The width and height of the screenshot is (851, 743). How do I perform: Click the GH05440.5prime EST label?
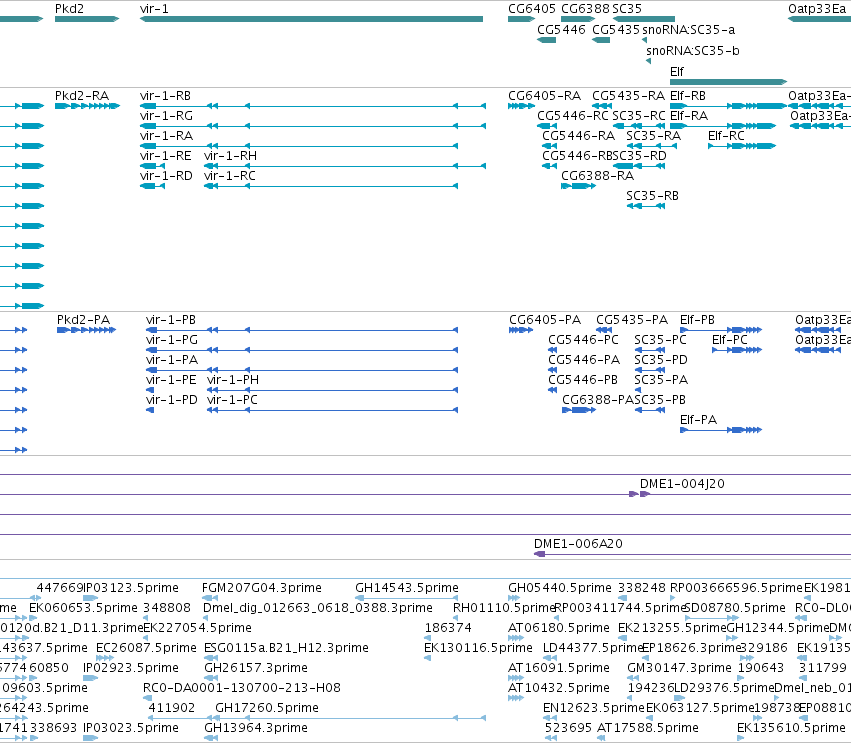pyautogui.click(x=560, y=588)
